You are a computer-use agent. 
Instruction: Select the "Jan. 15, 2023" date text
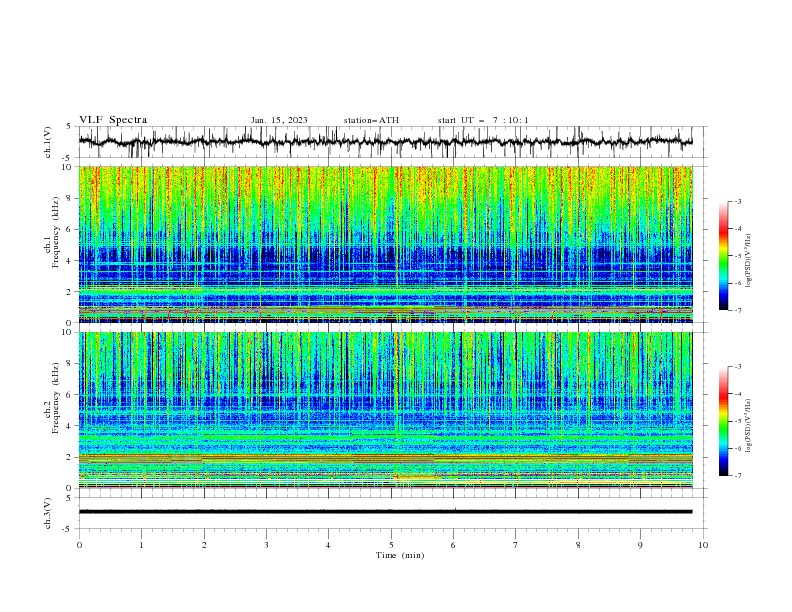(x=279, y=120)
